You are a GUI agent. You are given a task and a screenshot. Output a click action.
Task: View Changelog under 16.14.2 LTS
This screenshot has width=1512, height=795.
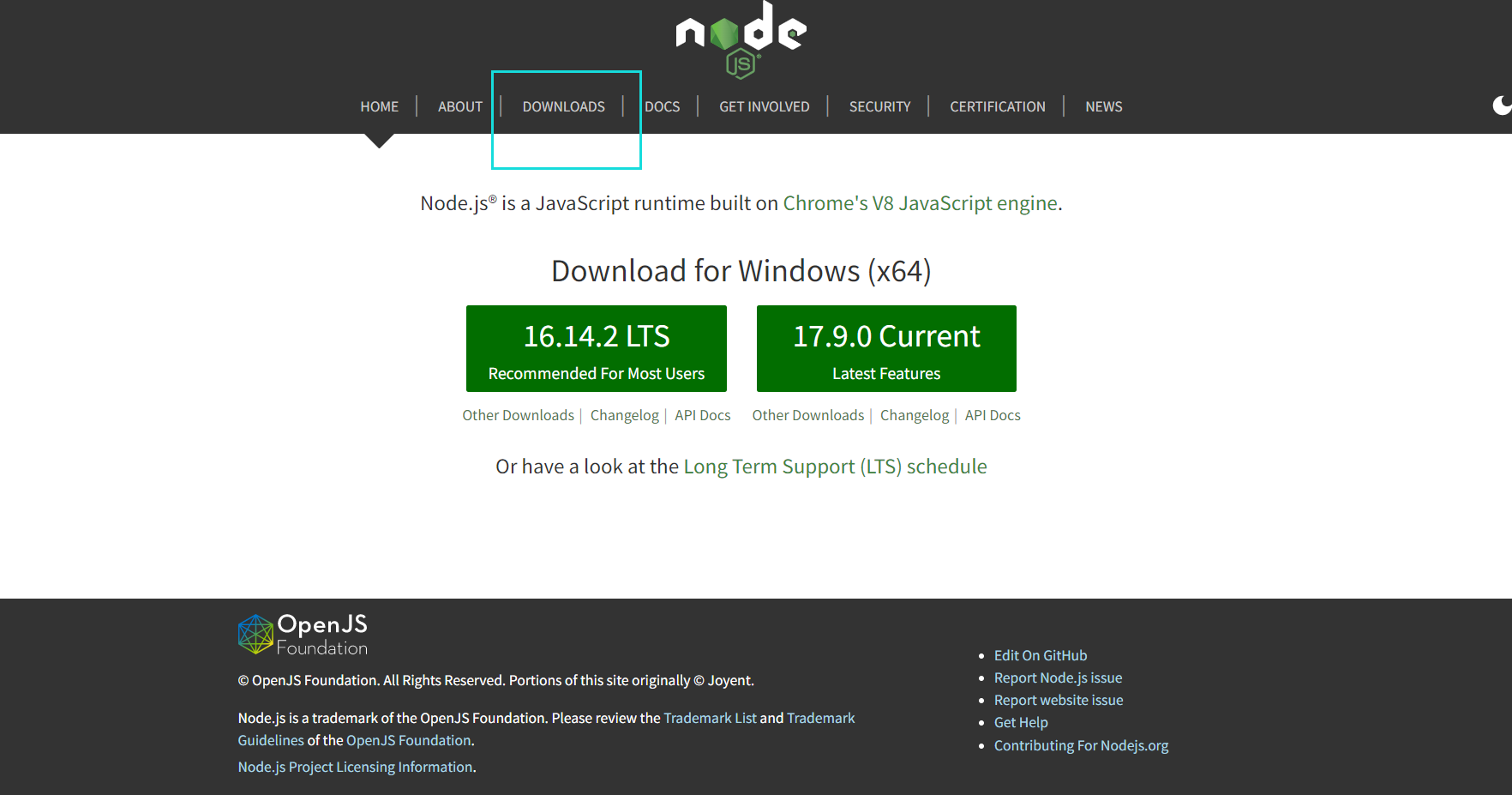(x=625, y=415)
